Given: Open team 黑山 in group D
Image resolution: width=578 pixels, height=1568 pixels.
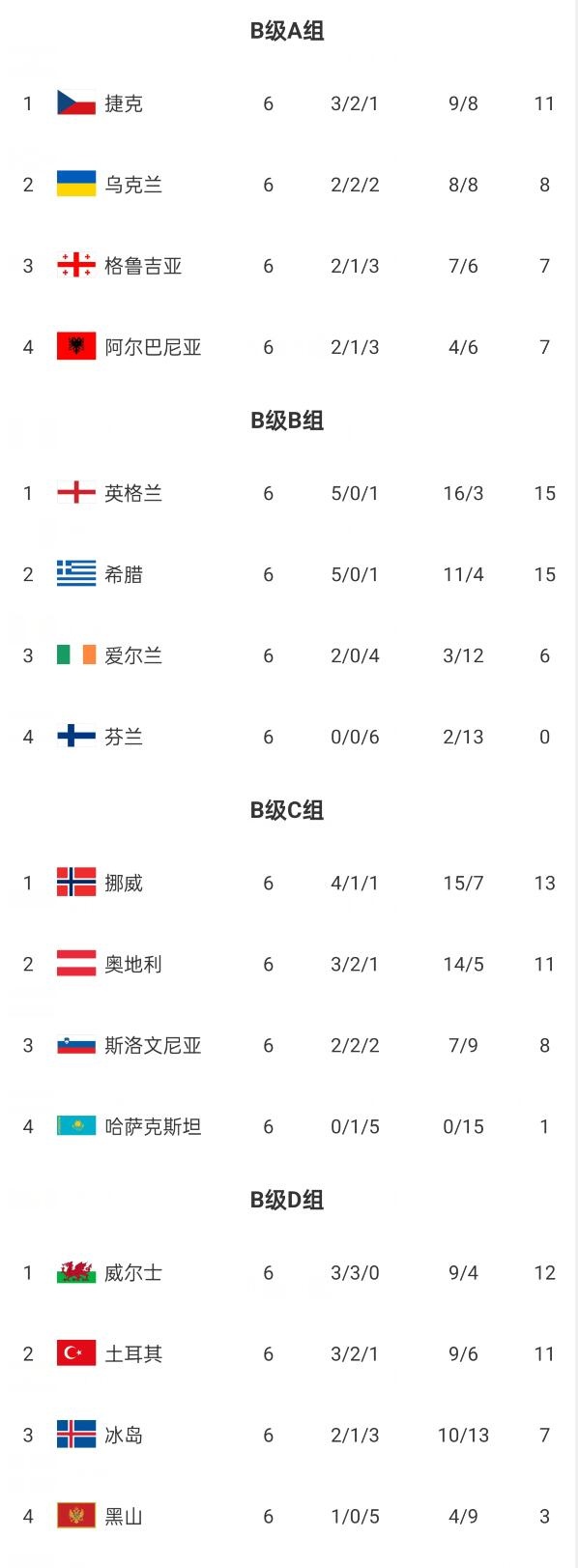Looking at the screenshot, I should 124,1516.
